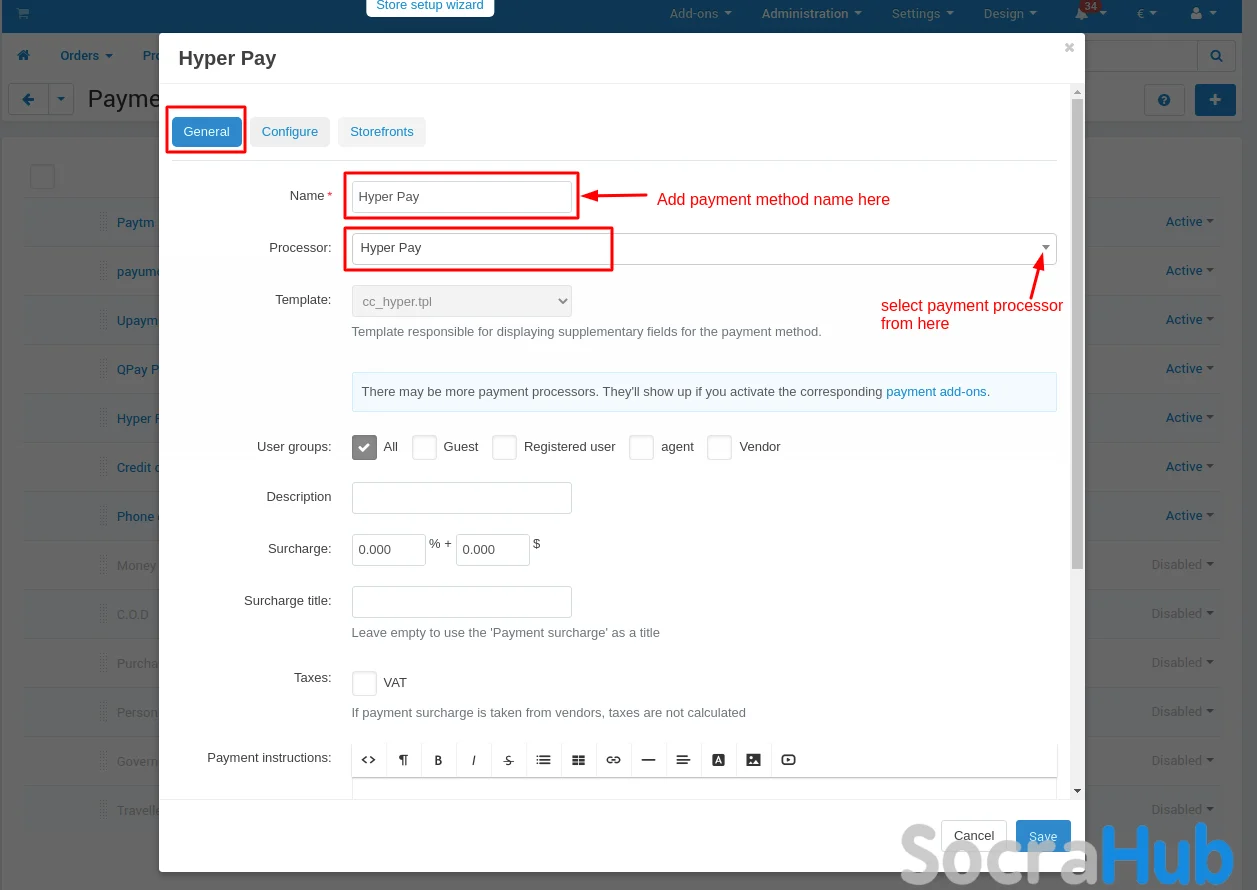
Task: Switch to the Configure tab
Action: point(290,132)
